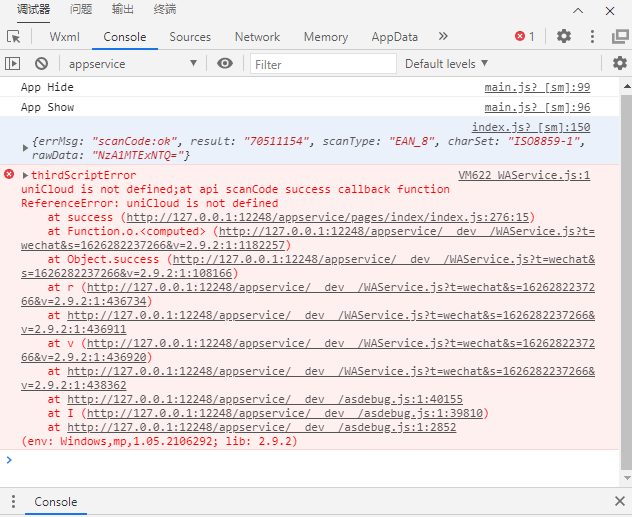632x517 pixels.
Task: Toggle the live expression eye icon
Action: (x=225, y=64)
